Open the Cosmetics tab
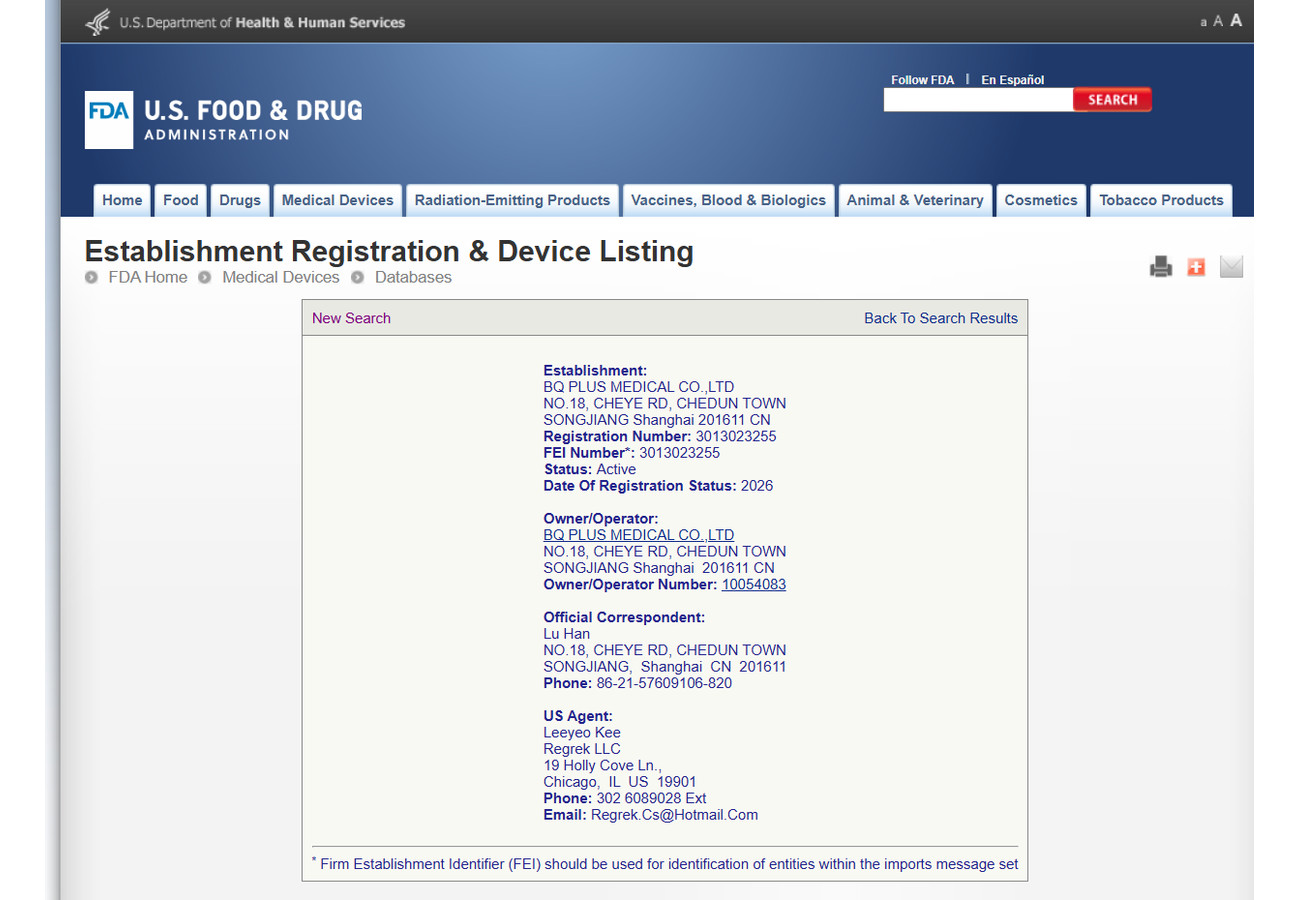This screenshot has height=900, width=1300. [x=1041, y=200]
